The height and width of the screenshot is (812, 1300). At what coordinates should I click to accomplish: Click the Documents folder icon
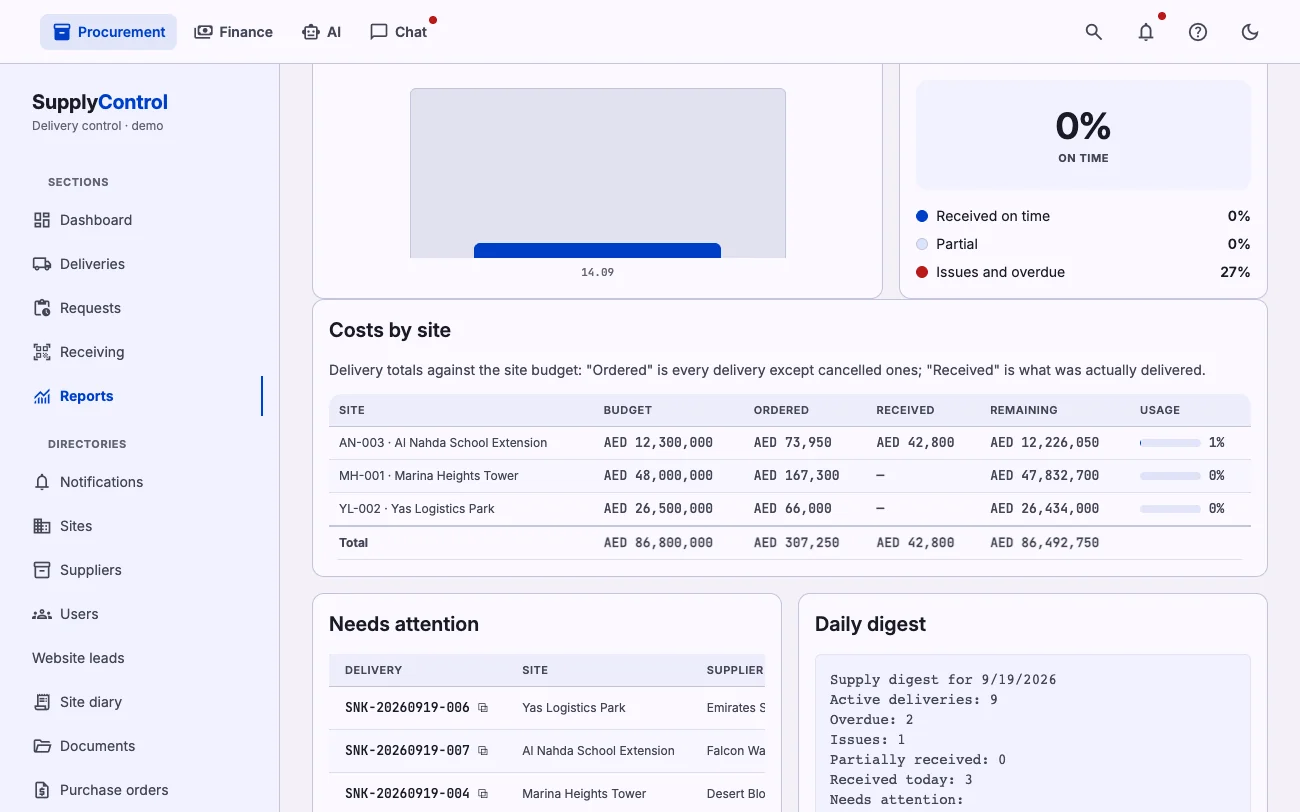pyautogui.click(x=42, y=746)
